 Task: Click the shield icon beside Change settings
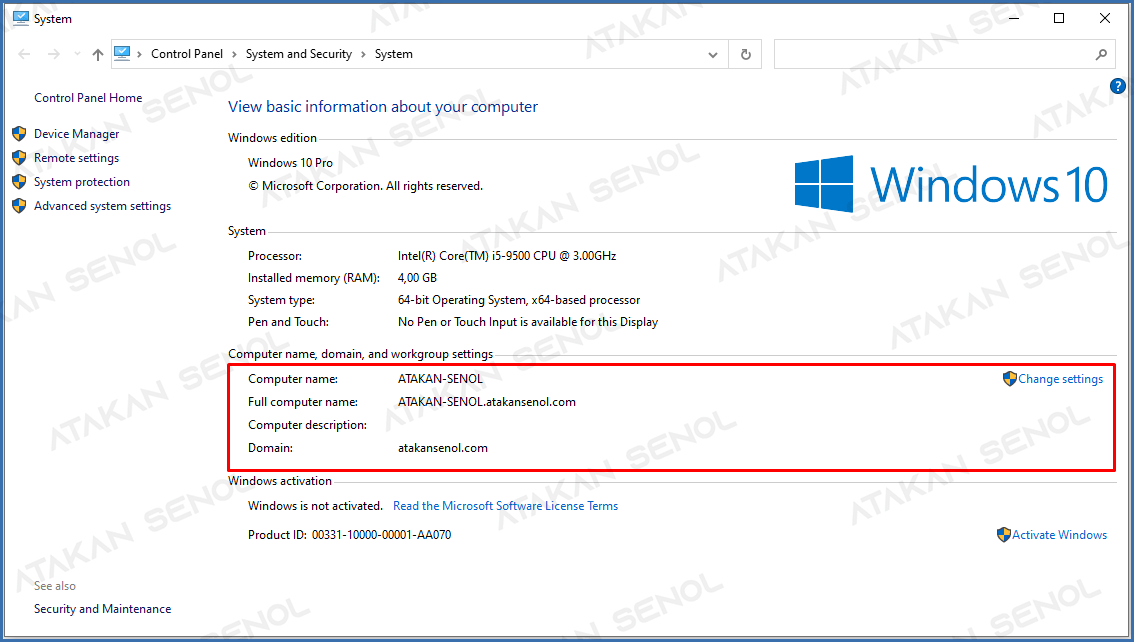pos(1010,379)
